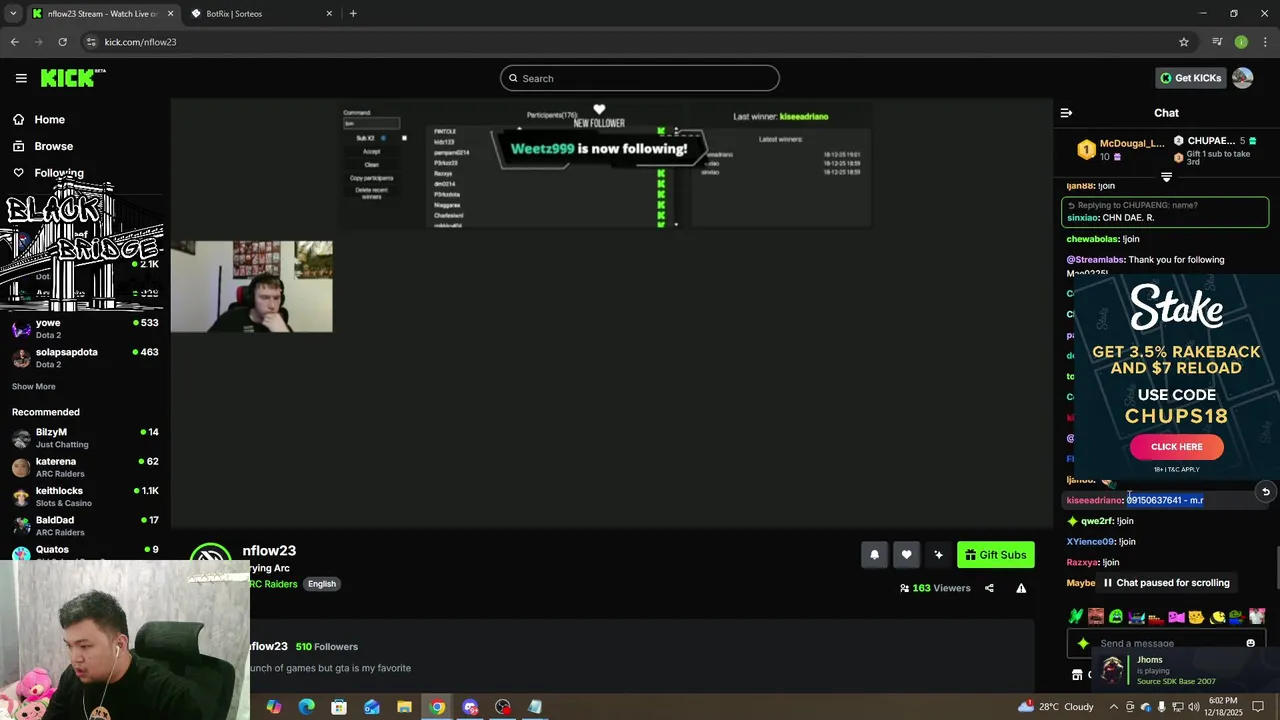Go to Home in the sidebar
Image resolution: width=1280 pixels, height=720 pixels.
point(49,119)
